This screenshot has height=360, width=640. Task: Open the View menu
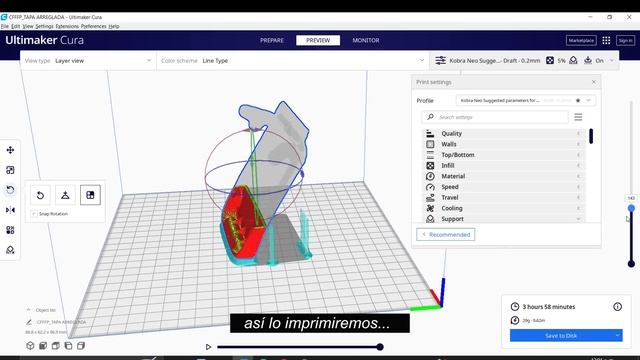tap(28, 26)
